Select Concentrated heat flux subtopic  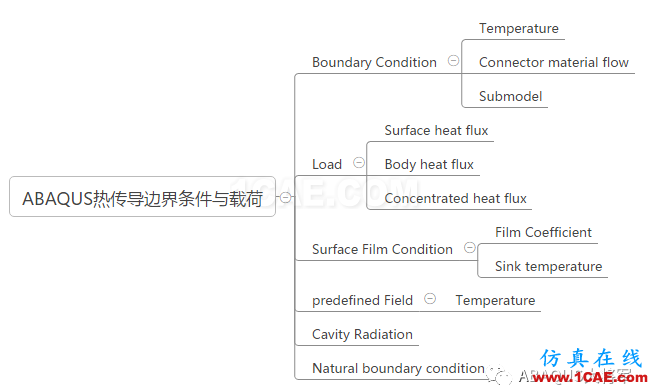click(455, 199)
